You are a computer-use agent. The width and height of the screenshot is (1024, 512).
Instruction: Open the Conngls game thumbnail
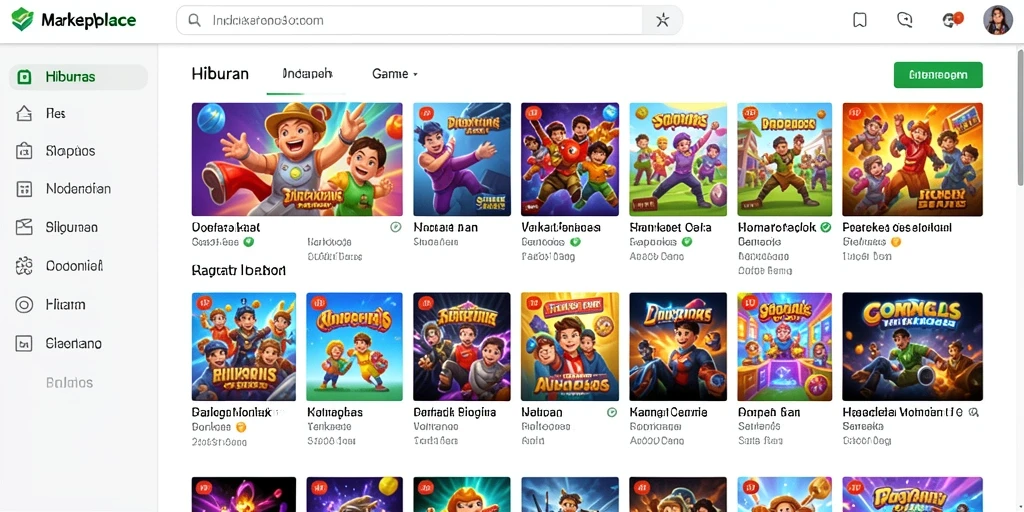click(x=912, y=347)
